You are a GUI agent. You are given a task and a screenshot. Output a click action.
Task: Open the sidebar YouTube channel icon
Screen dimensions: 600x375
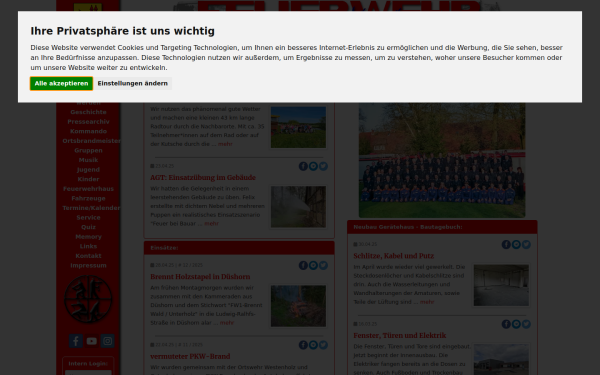91,341
